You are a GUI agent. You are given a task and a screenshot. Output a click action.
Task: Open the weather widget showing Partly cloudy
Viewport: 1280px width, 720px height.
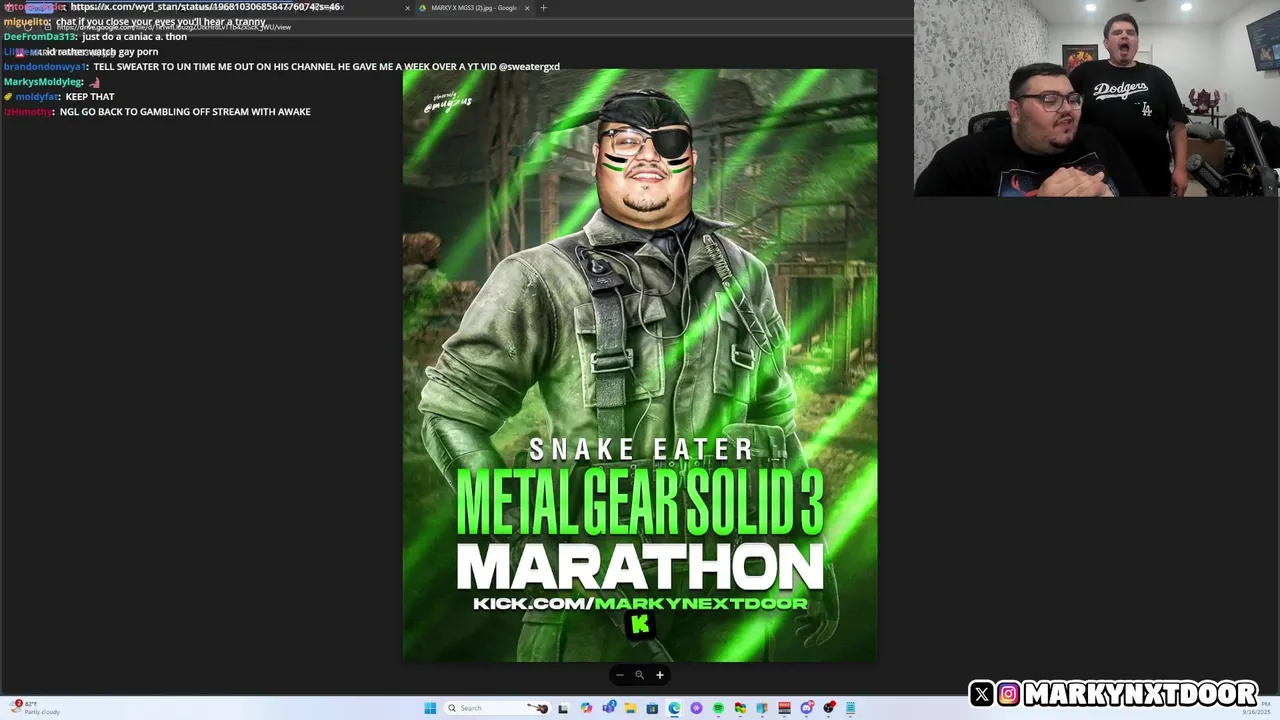tap(36, 708)
